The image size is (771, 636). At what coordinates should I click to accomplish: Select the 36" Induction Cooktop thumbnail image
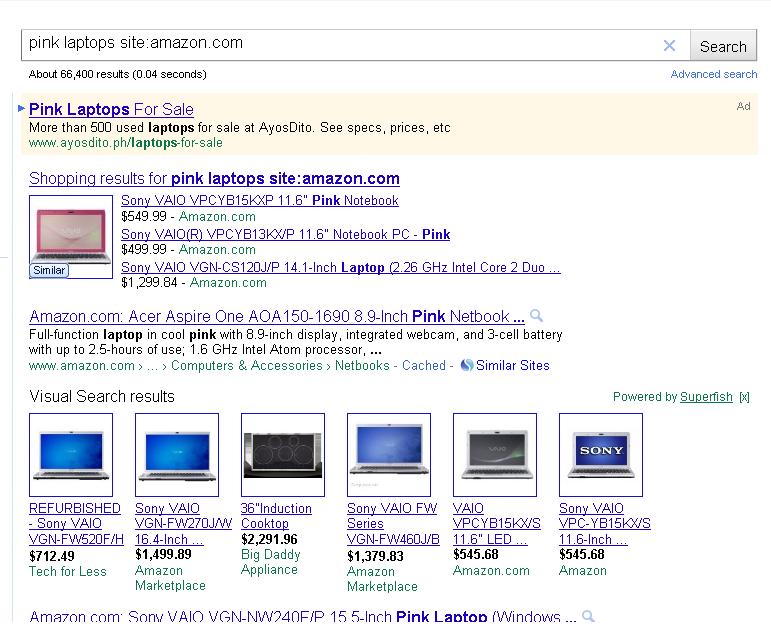[282, 455]
